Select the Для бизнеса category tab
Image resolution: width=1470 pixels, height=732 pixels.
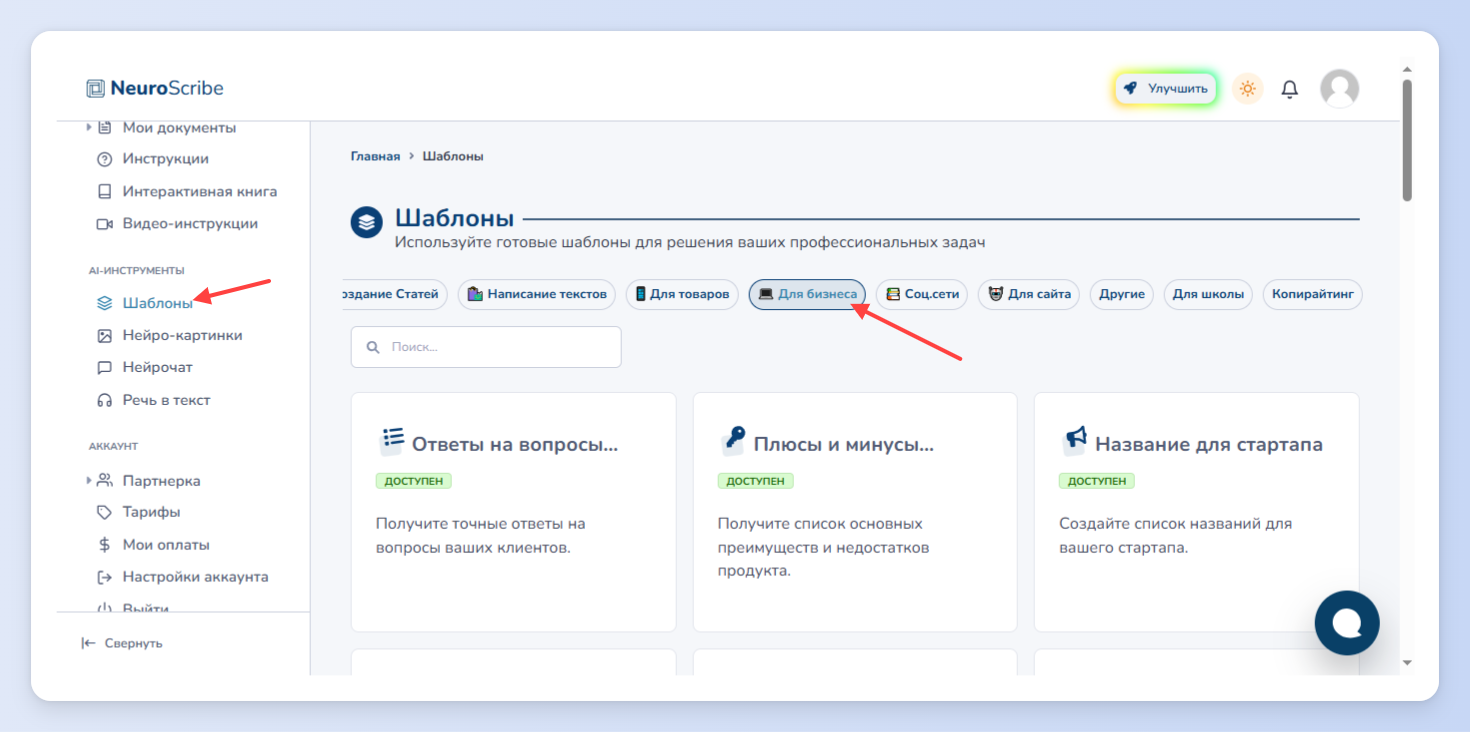coord(807,294)
